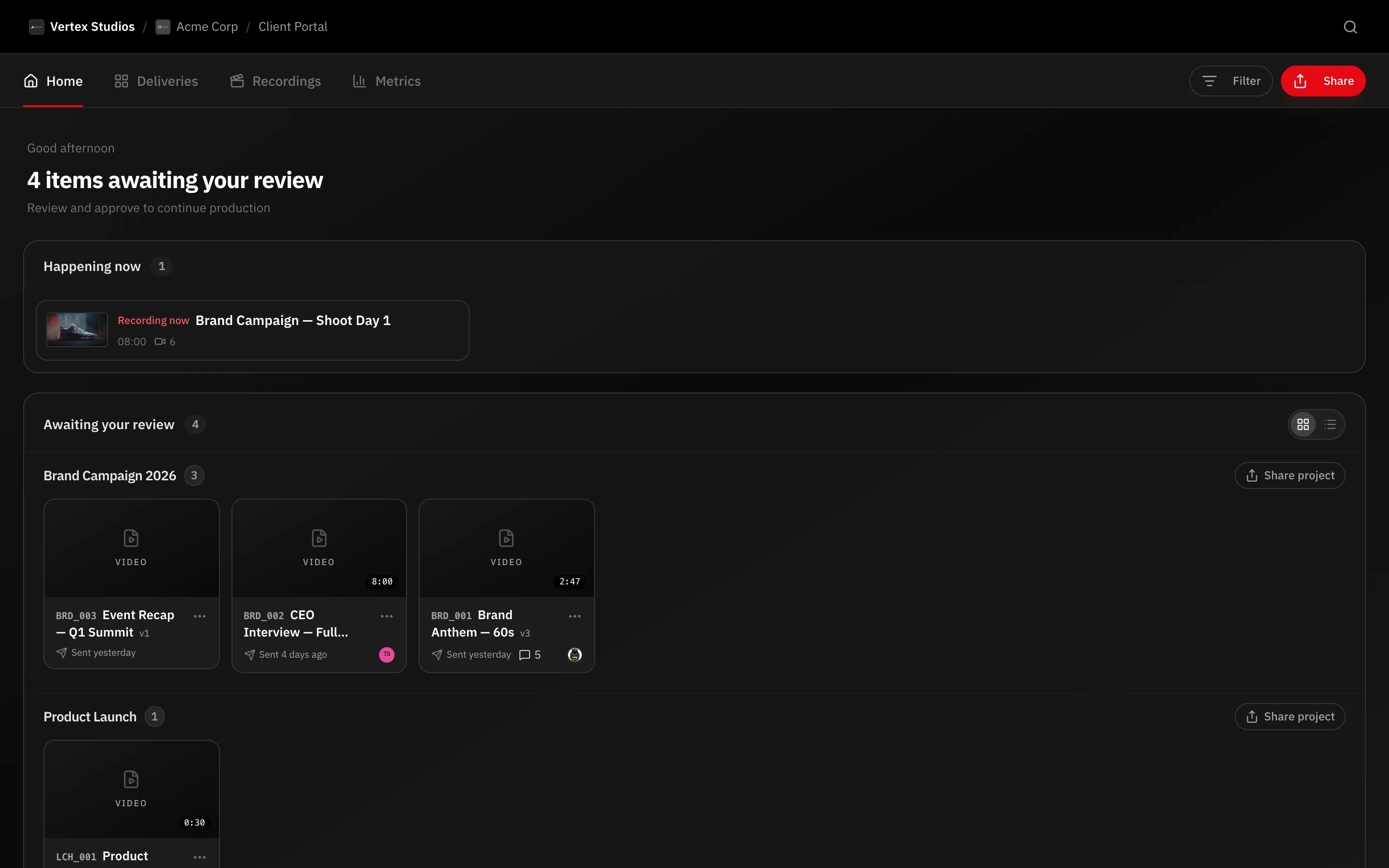Open the BRD_003 Event Recap video preview
The width and height of the screenshot is (1389, 868).
pyautogui.click(x=132, y=548)
